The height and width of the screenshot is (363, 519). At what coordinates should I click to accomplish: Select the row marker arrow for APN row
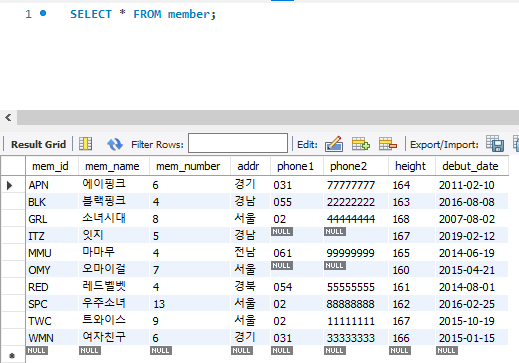9,185
